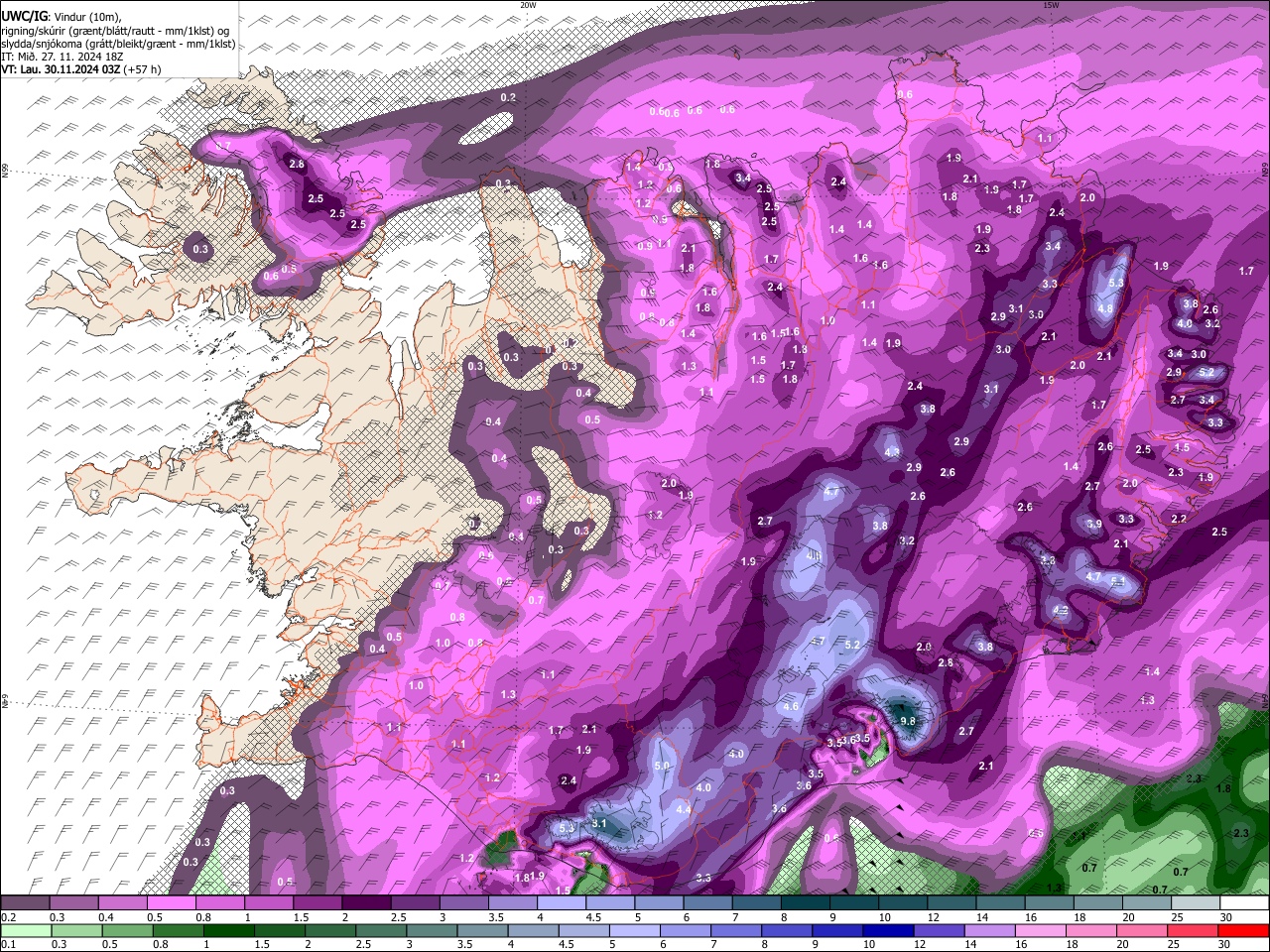Click the "15W" longitude label
Image resolution: width=1270 pixels, height=952 pixels.
pyautogui.click(x=1051, y=5)
